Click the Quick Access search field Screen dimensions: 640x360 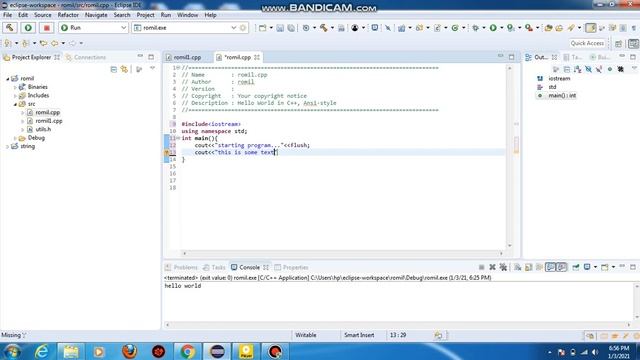[x=587, y=43]
